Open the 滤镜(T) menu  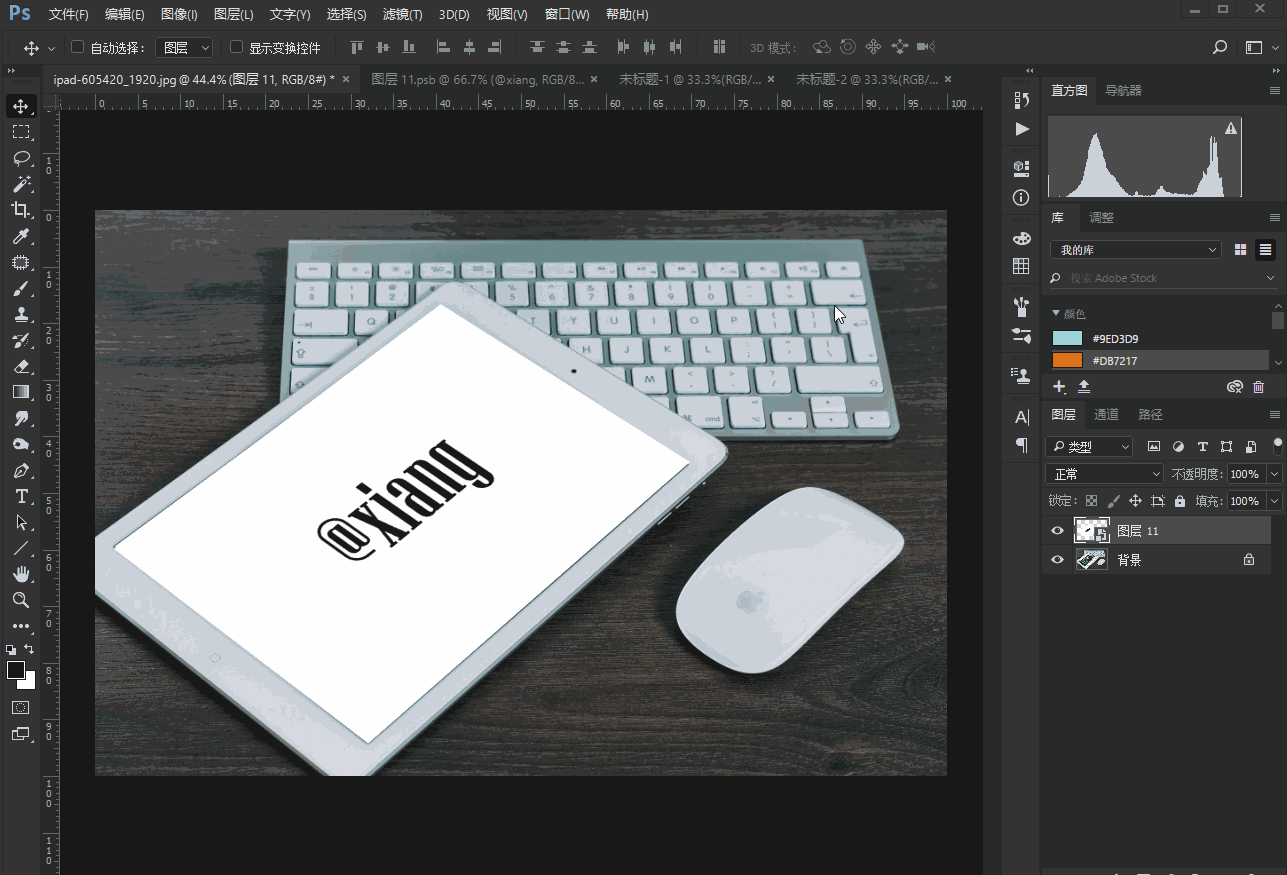coord(402,15)
